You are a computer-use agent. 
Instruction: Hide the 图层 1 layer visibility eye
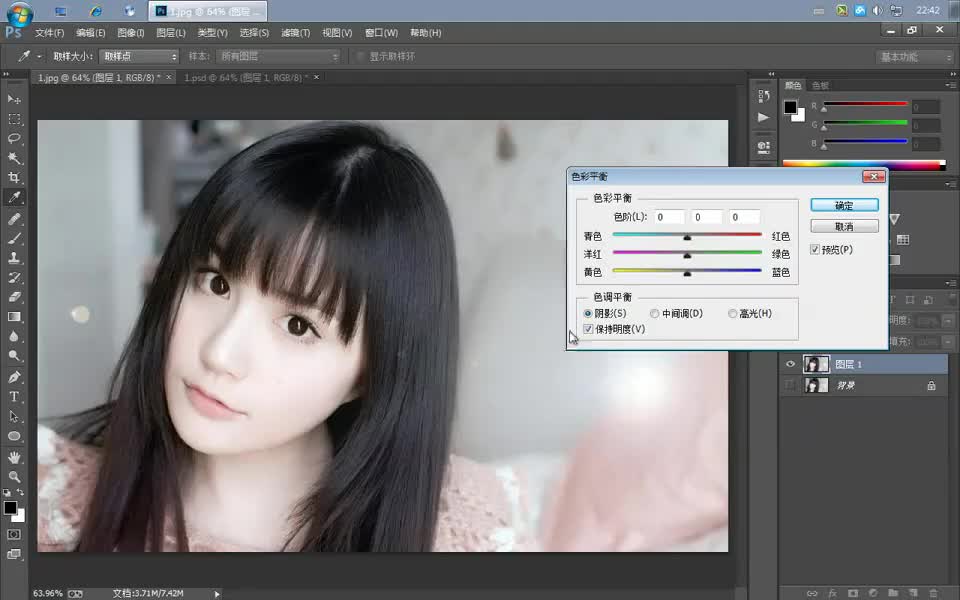(x=790, y=363)
